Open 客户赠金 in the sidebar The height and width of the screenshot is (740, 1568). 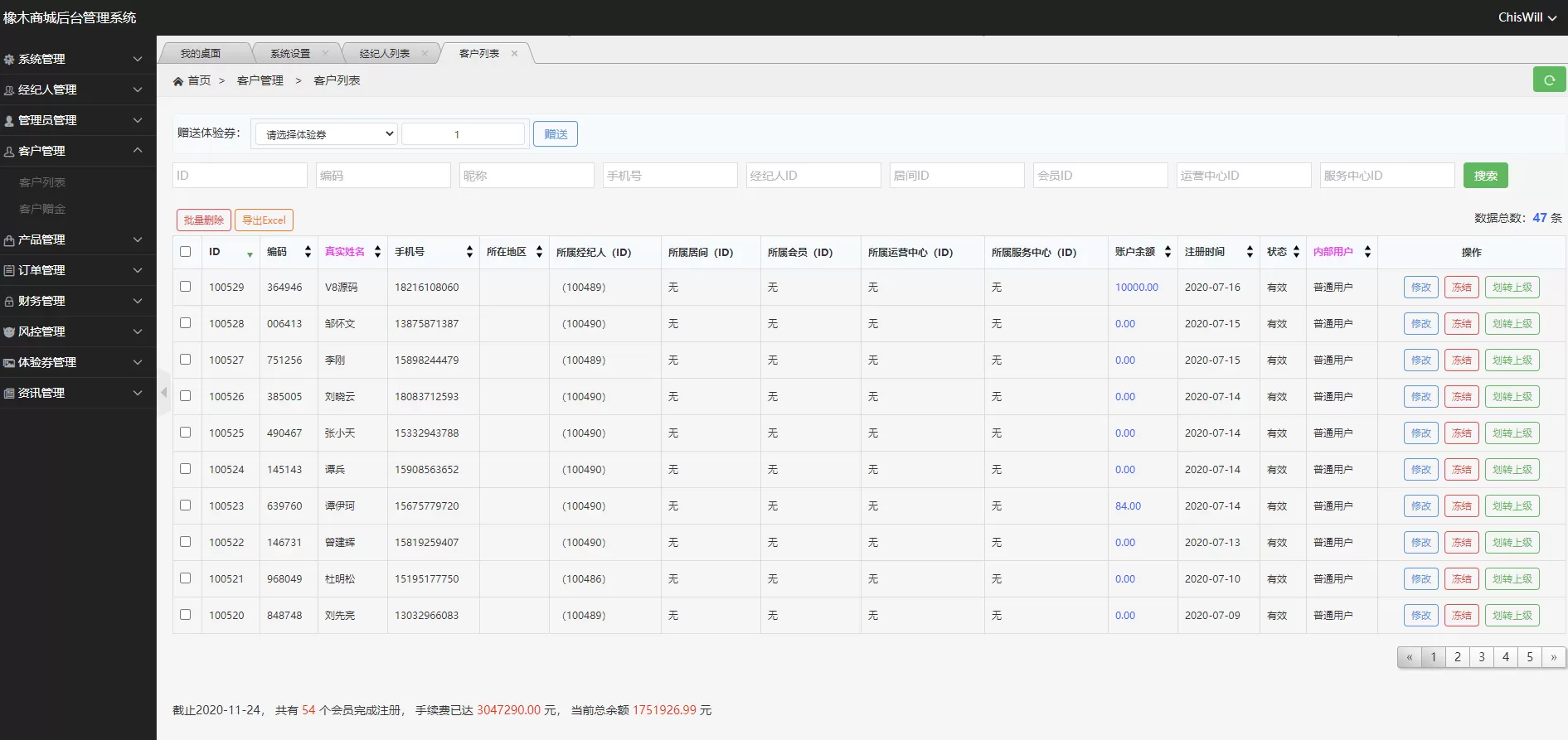click(42, 209)
